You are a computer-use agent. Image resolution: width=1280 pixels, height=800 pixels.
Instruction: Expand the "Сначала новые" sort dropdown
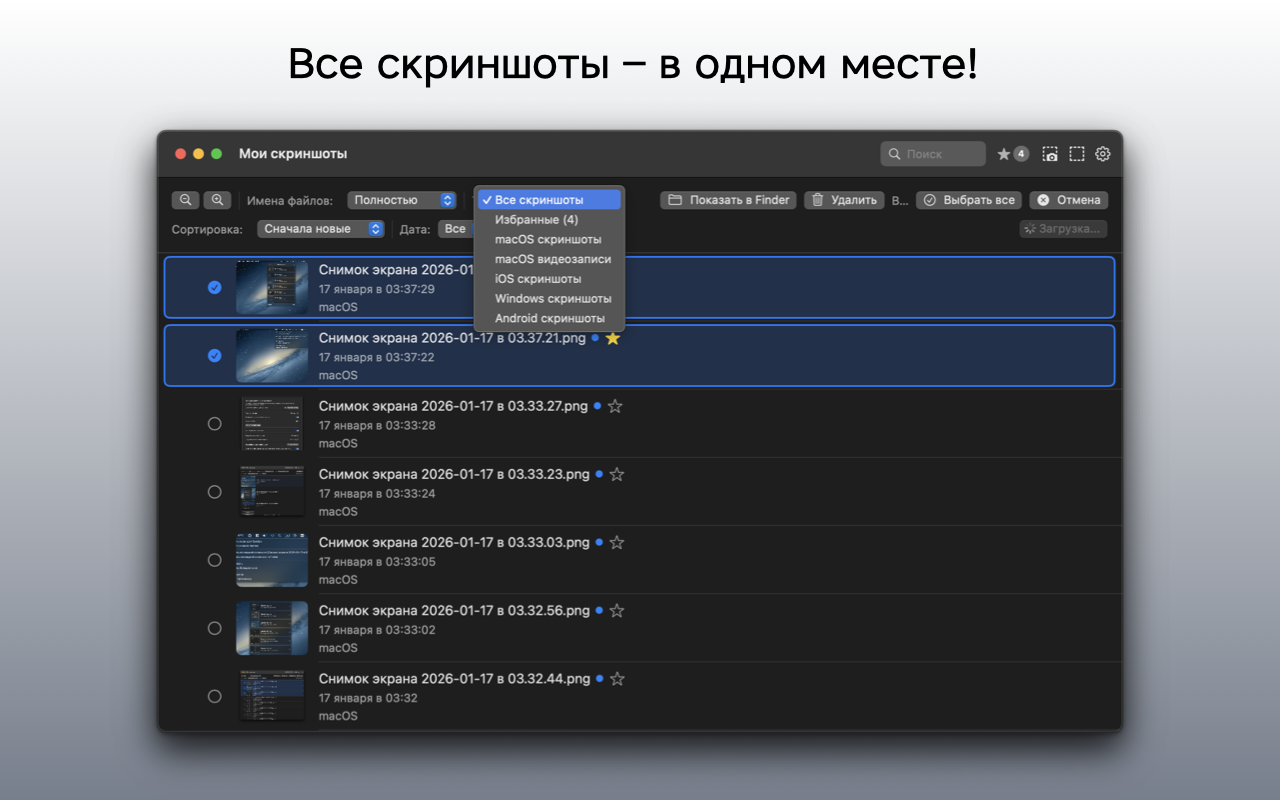click(x=320, y=229)
